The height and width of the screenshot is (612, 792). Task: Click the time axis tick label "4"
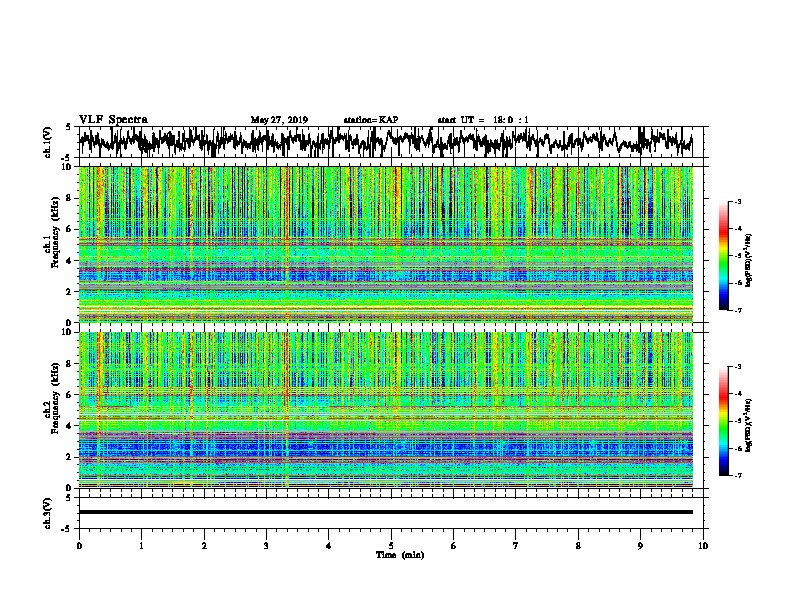coord(329,545)
